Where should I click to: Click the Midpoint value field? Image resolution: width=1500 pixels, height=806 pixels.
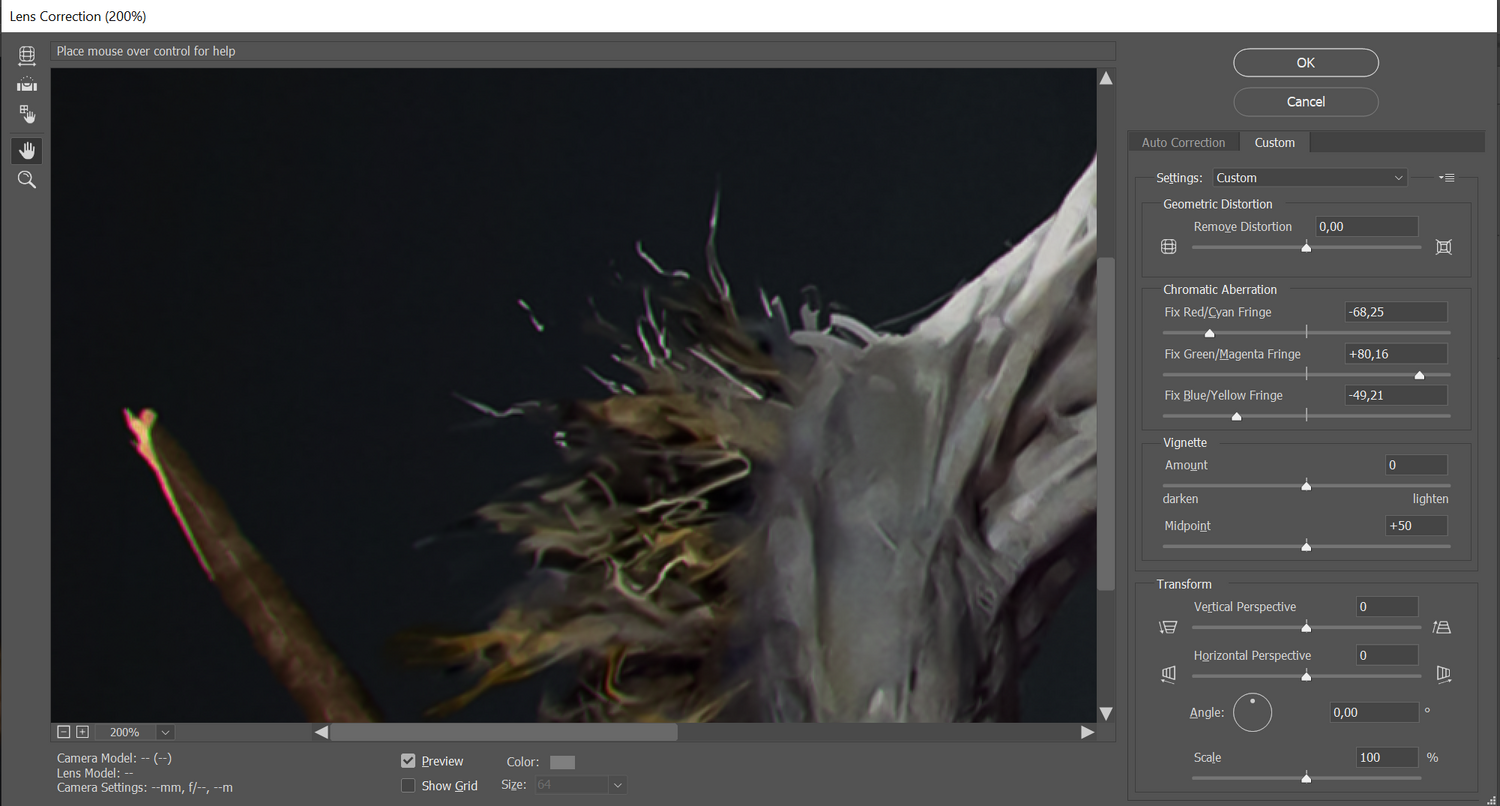(x=1416, y=525)
